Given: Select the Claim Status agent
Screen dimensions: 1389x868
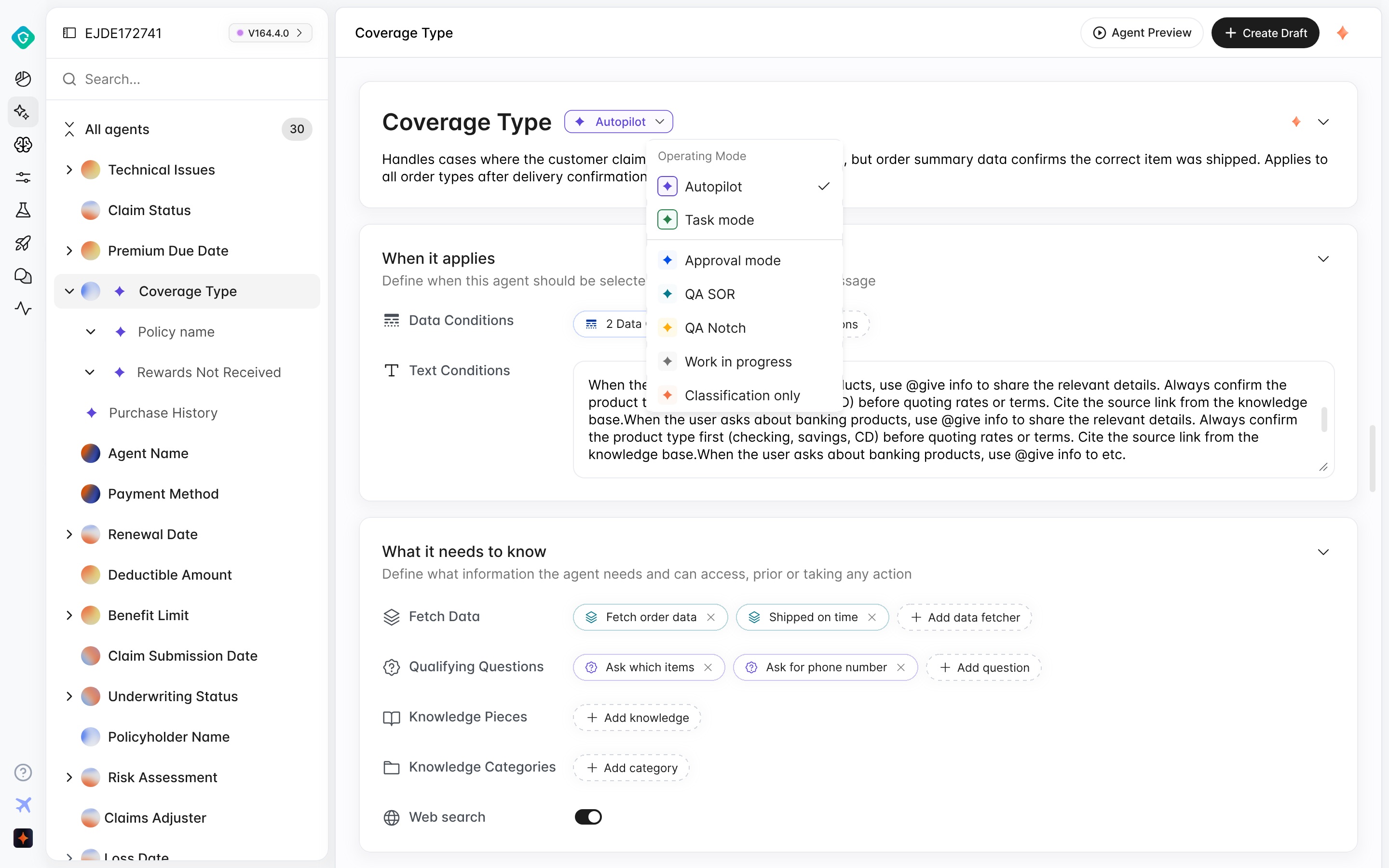Looking at the screenshot, I should 187,210.
